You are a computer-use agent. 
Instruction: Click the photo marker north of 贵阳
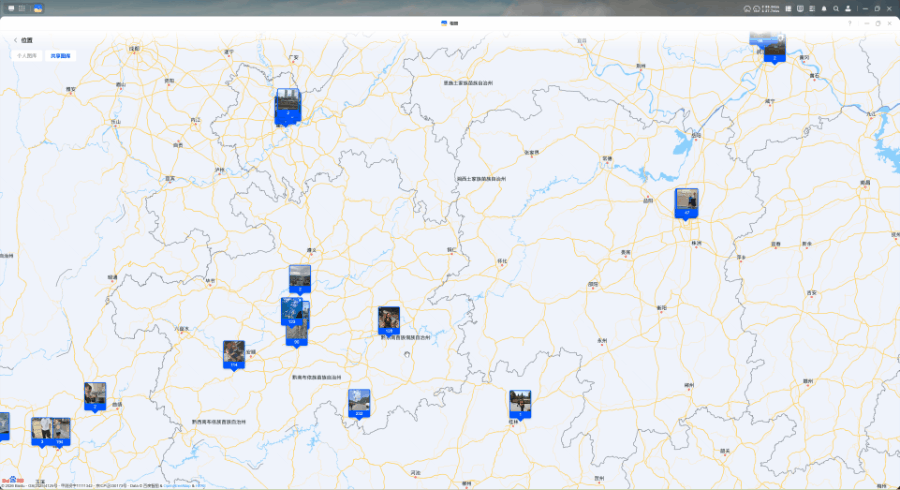click(x=300, y=277)
